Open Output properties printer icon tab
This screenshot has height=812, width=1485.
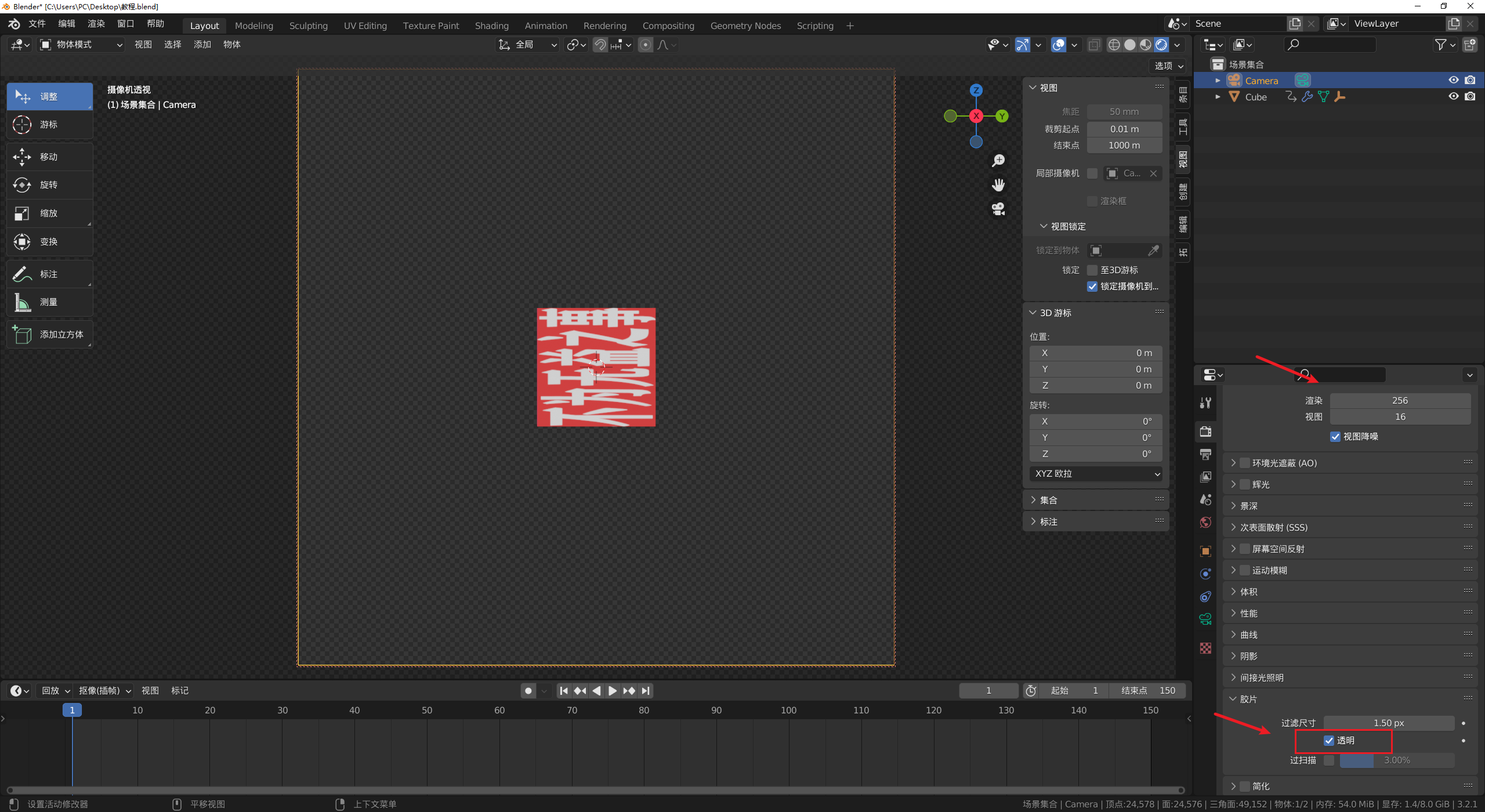click(1205, 454)
